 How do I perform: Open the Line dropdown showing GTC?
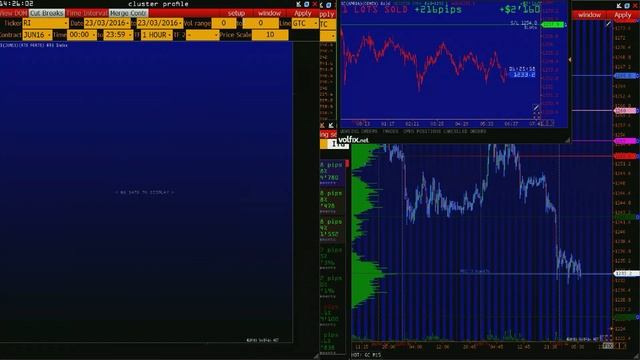(305, 23)
